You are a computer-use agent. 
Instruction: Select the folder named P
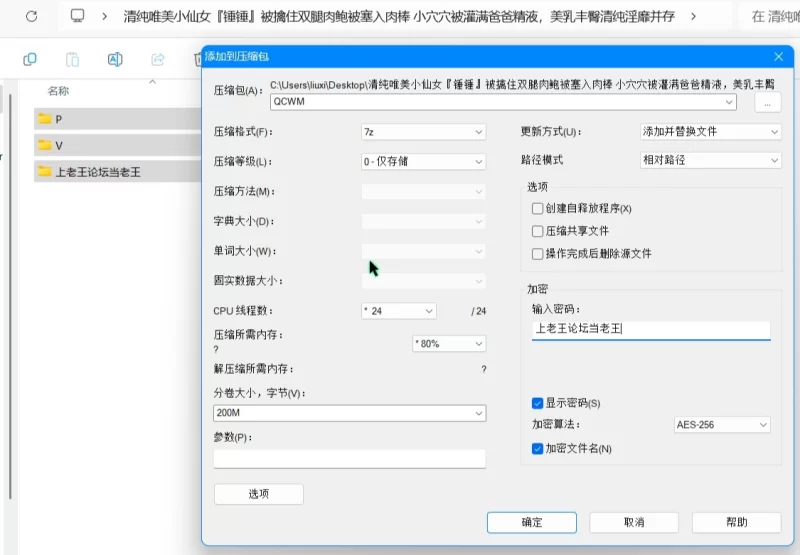(118, 119)
